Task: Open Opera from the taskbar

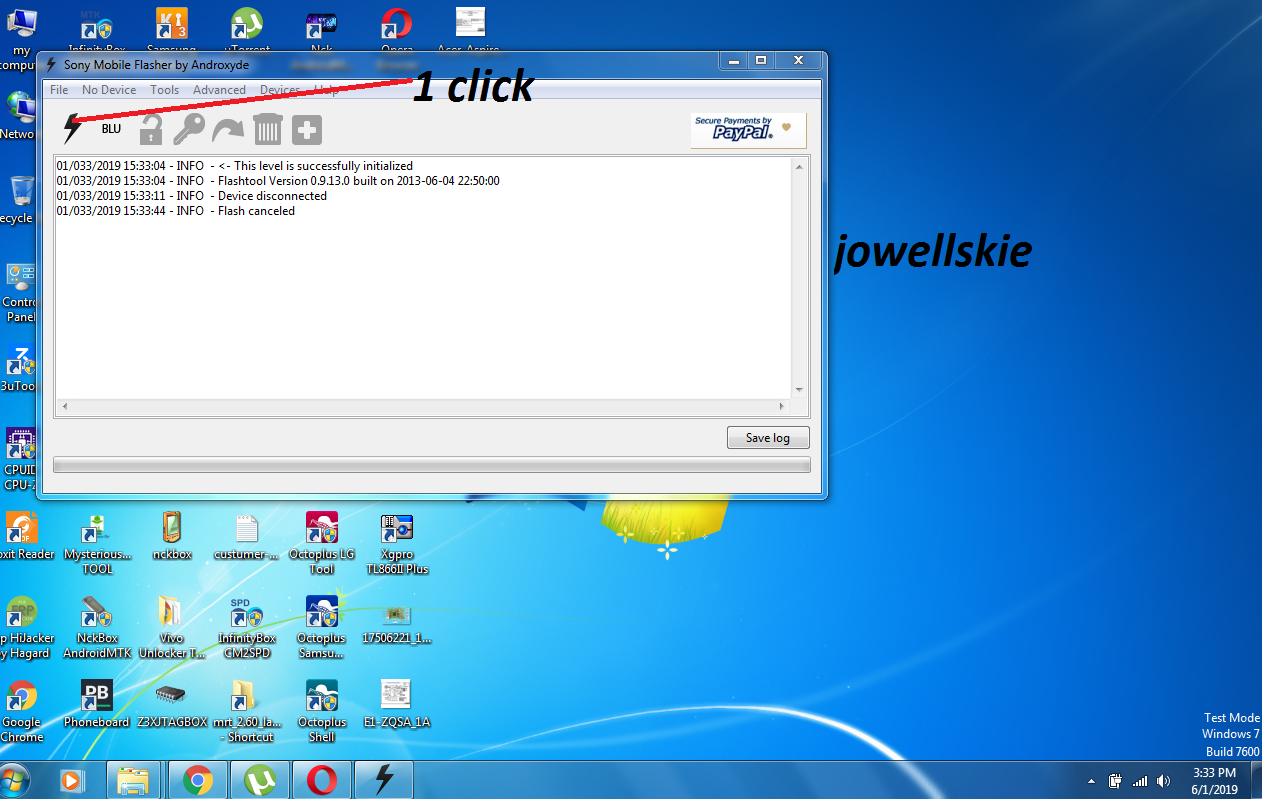Action: 321,780
